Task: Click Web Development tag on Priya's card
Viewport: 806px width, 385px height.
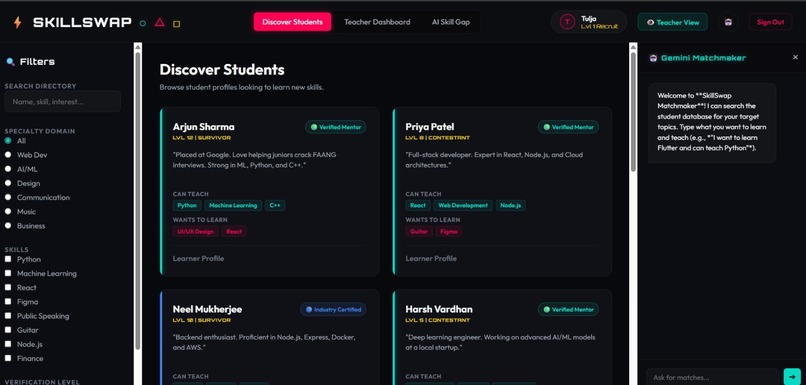Action: (x=463, y=206)
